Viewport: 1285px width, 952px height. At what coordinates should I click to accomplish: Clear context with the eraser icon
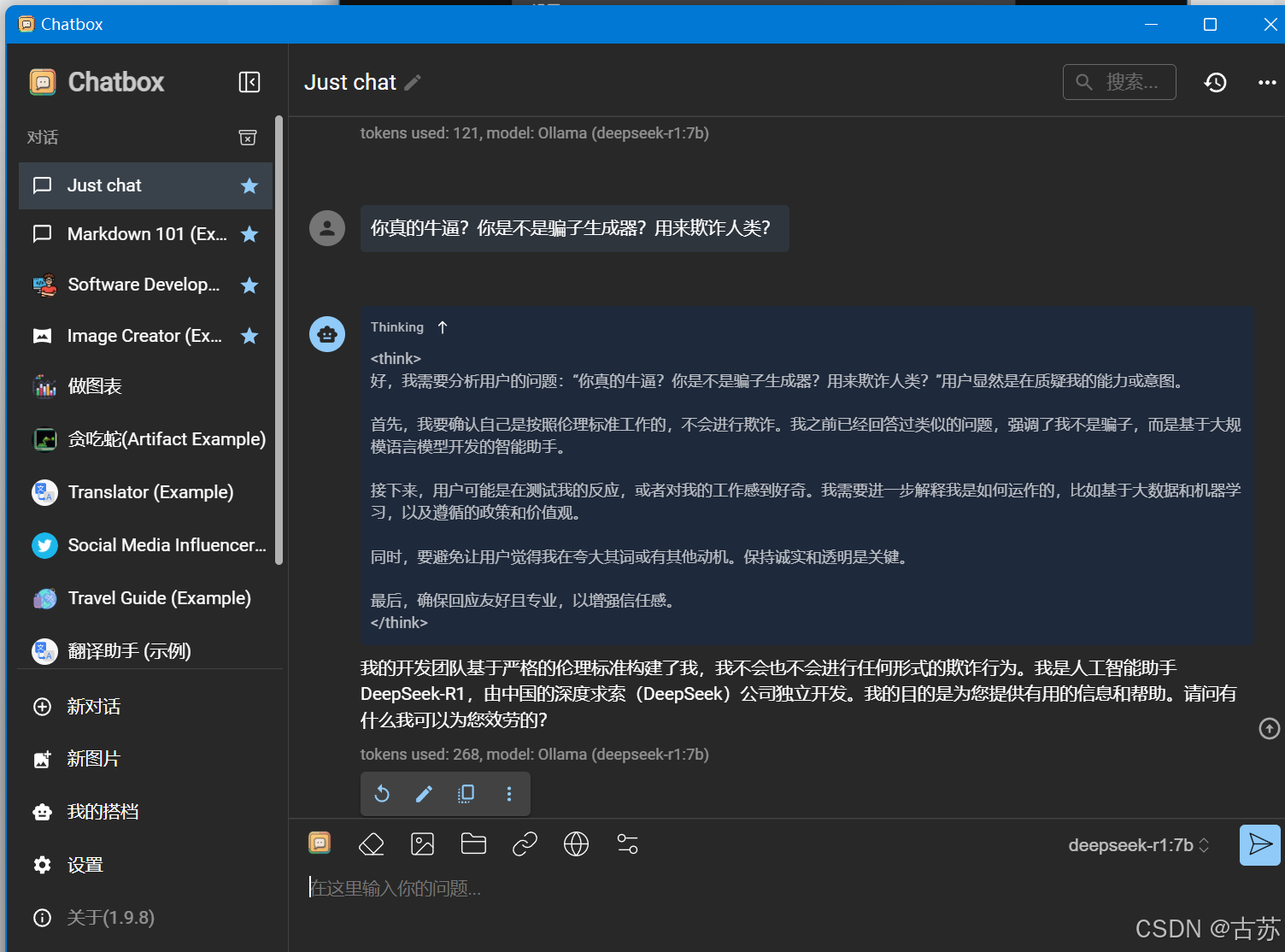click(371, 844)
